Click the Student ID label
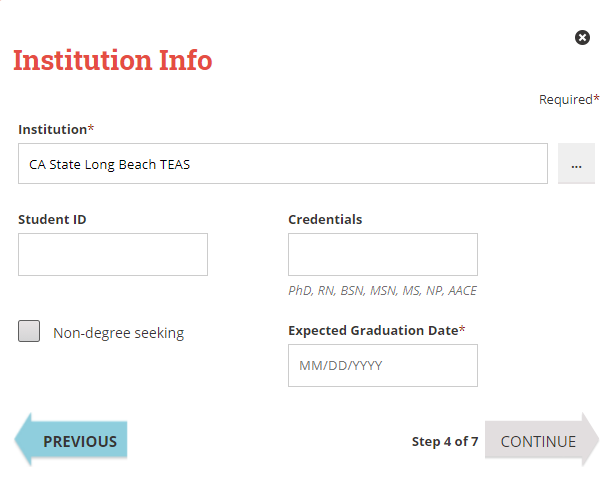 coord(52,219)
